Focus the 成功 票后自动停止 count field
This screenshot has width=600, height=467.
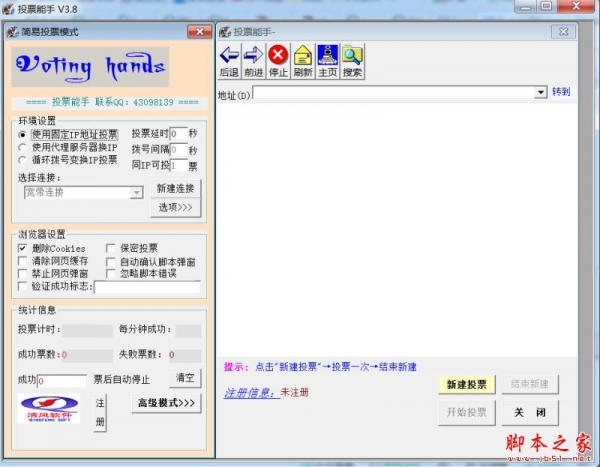pyautogui.click(x=62, y=380)
